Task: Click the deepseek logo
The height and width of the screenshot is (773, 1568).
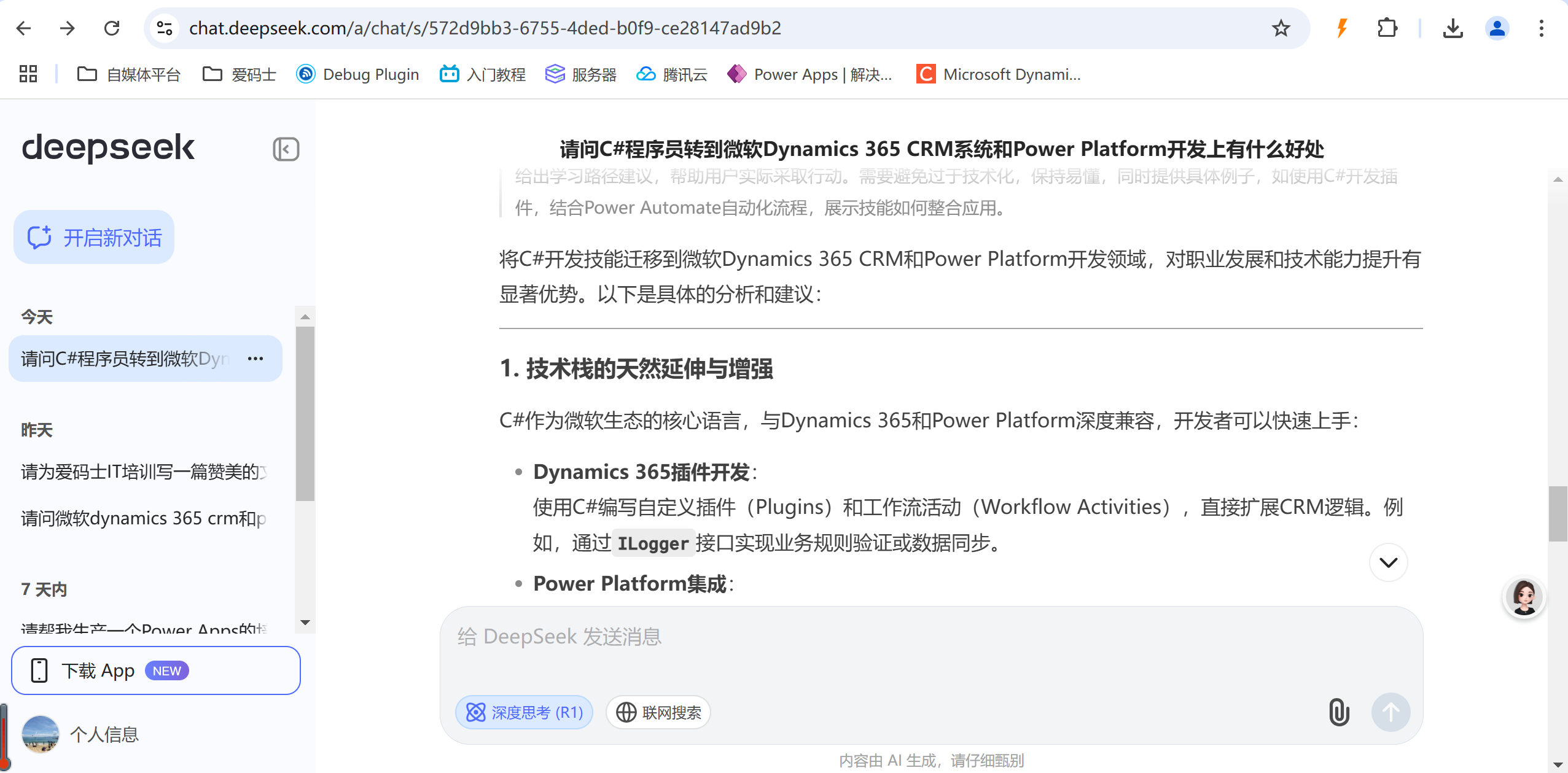Action: click(108, 148)
